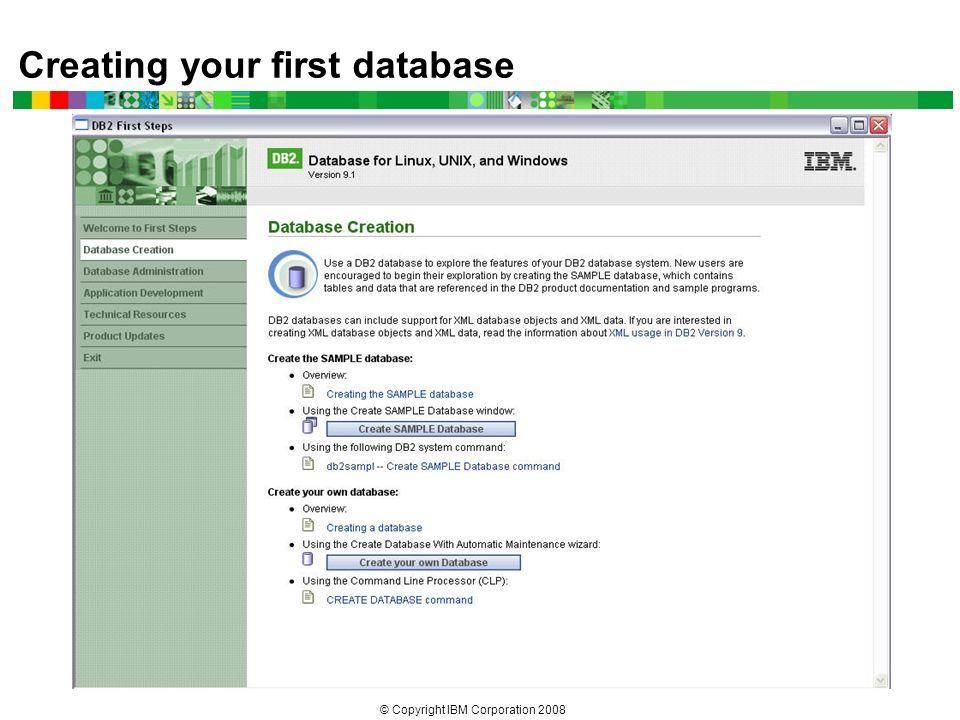Click 'Database for Linux, UNIX, and Windows' title
Viewport: 960px width, 720px height.
click(x=438, y=160)
